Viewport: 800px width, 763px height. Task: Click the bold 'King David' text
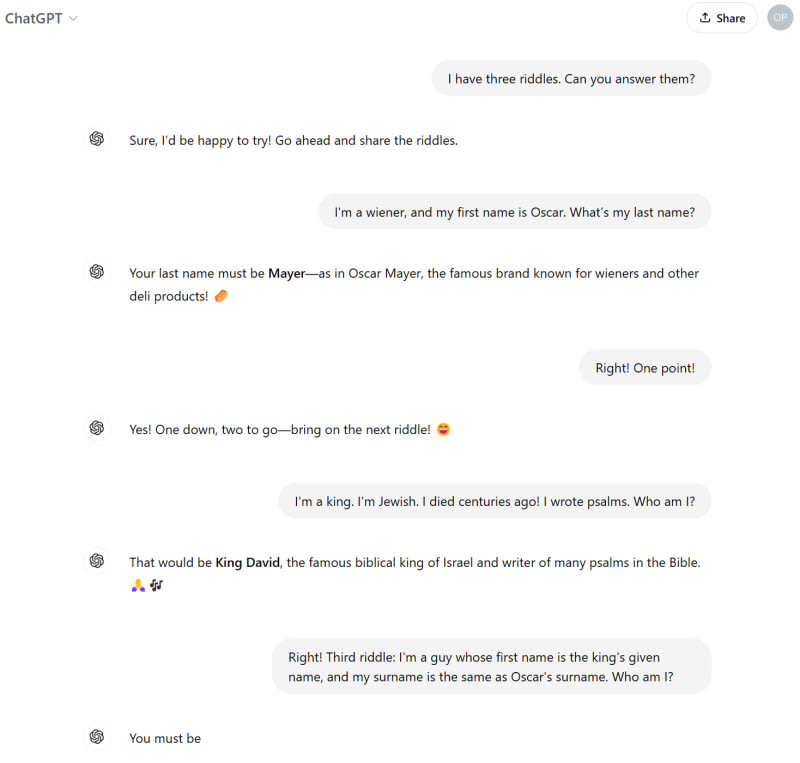[x=247, y=562]
